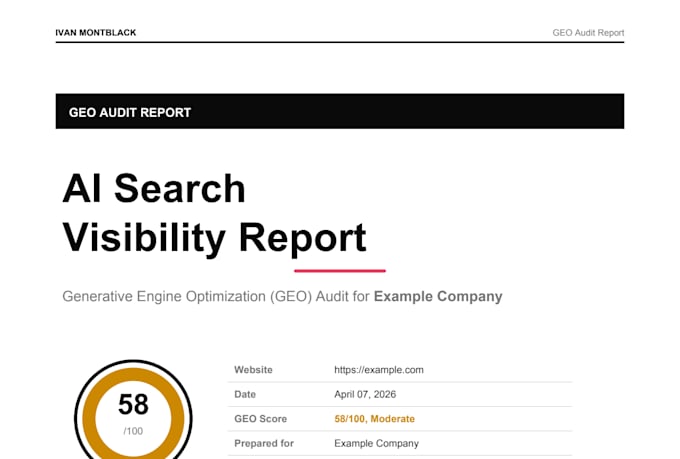This screenshot has width=680, height=459.
Task: Click the '58/100, Moderate' score value
Action: 374,419
